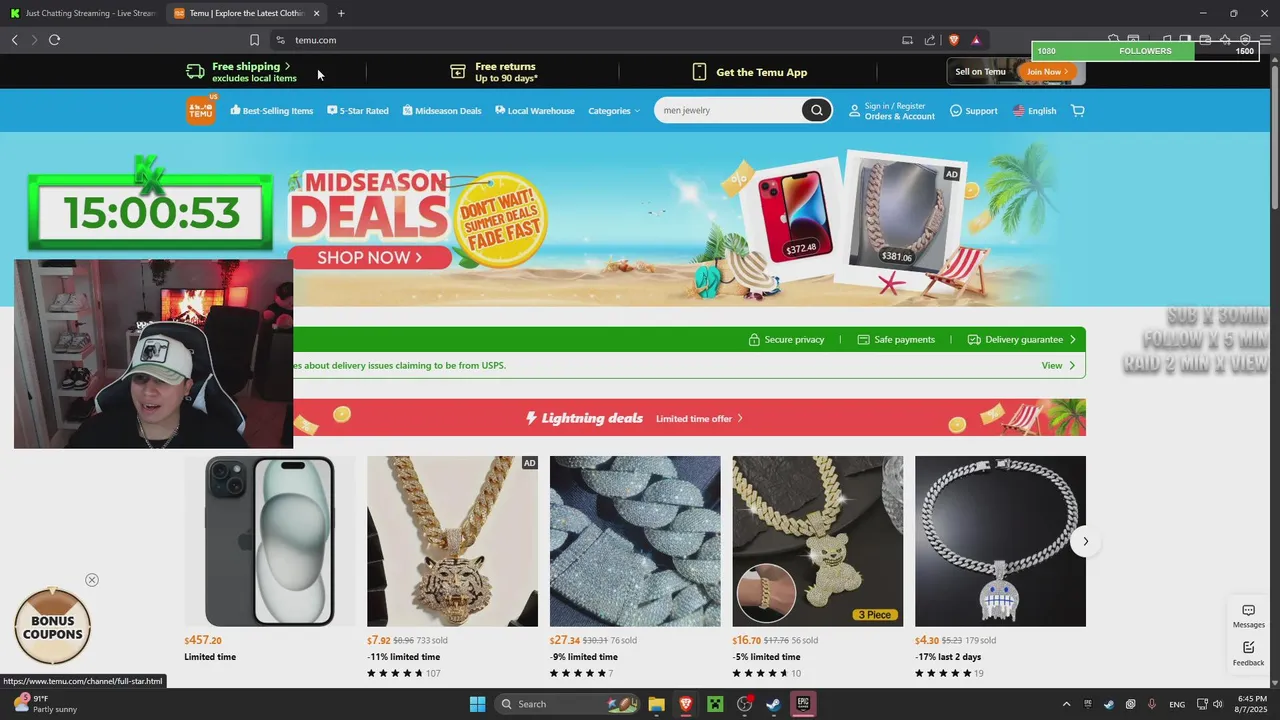Open the shopping cart

[x=1077, y=111]
